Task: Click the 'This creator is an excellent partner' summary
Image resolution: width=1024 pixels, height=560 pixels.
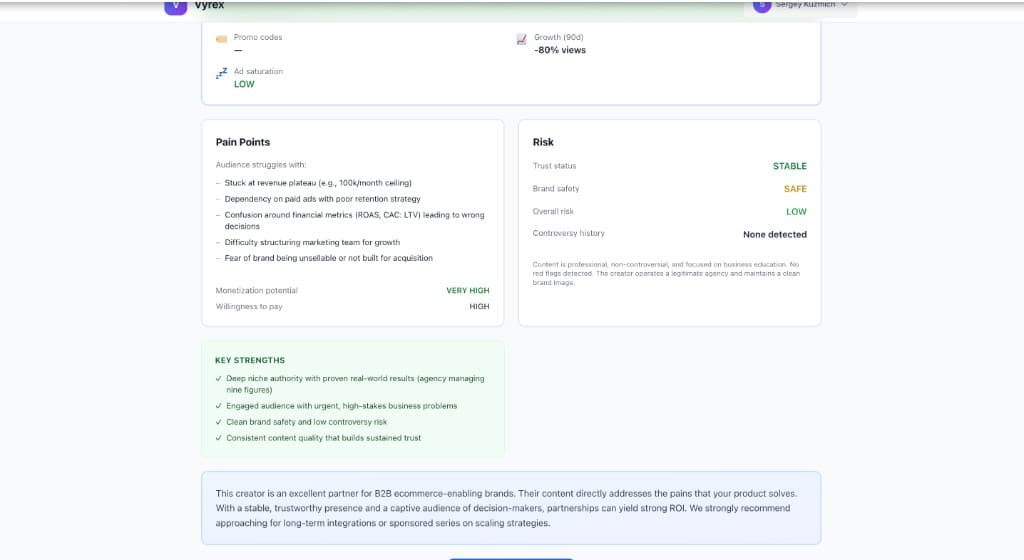Action: pos(507,508)
